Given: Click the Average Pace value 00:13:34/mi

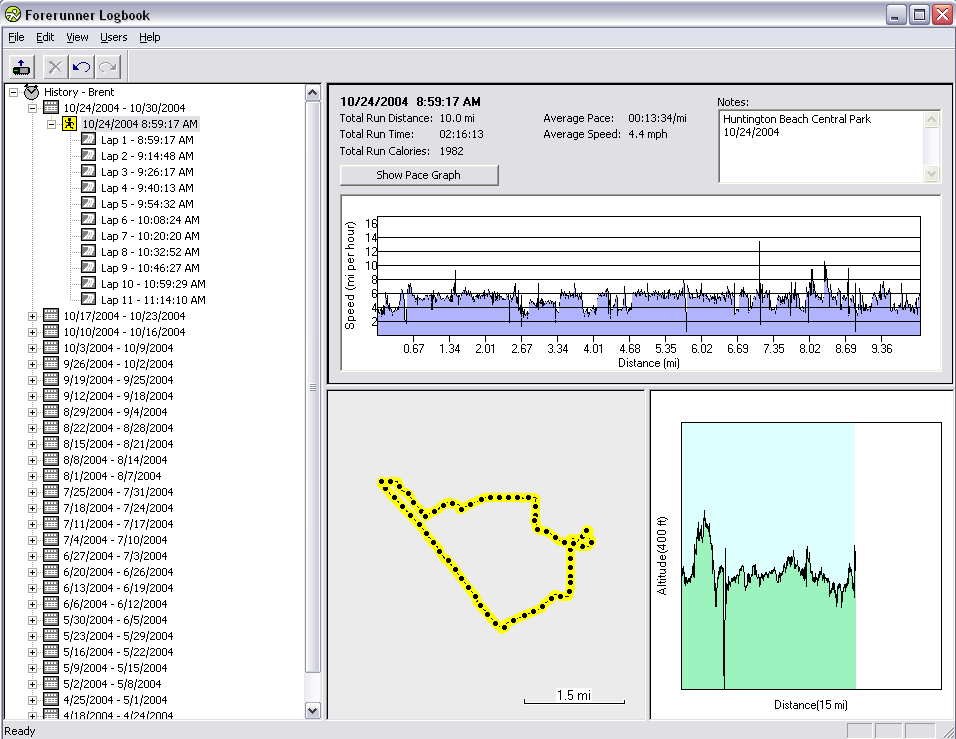Looking at the screenshot, I should (x=657, y=118).
